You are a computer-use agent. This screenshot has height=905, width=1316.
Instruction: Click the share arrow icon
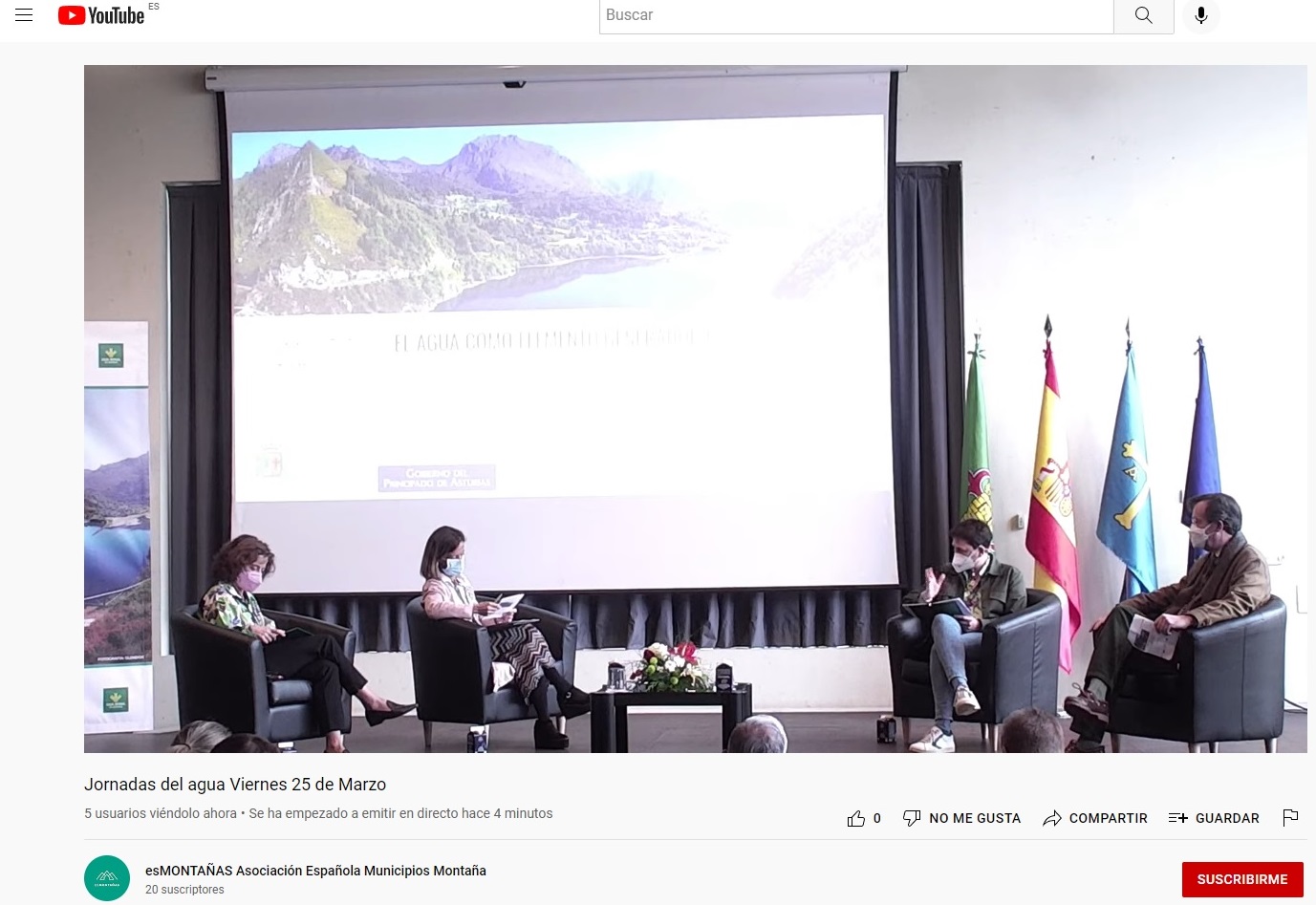click(1052, 818)
